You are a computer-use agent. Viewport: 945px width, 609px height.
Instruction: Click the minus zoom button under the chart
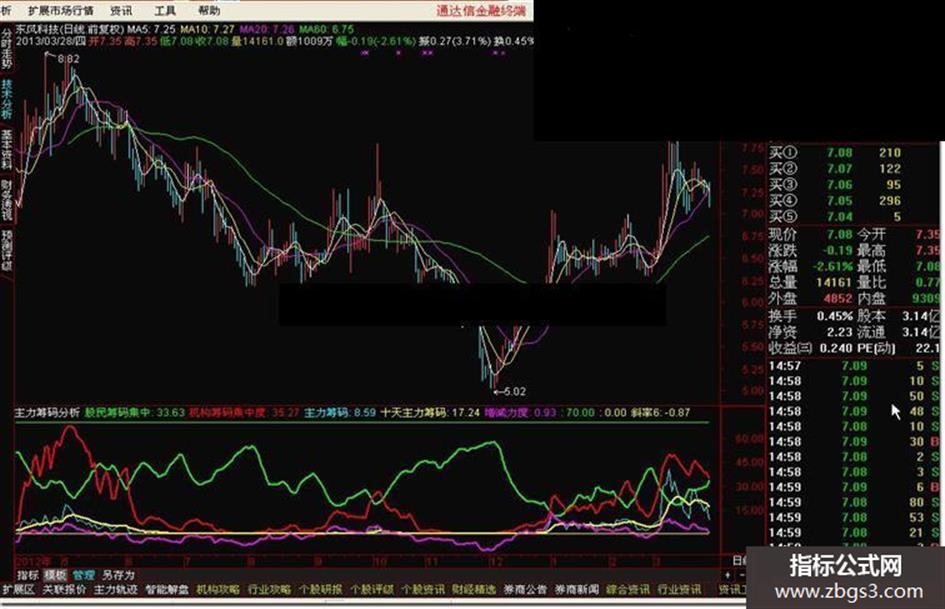pyautogui.click(x=741, y=575)
